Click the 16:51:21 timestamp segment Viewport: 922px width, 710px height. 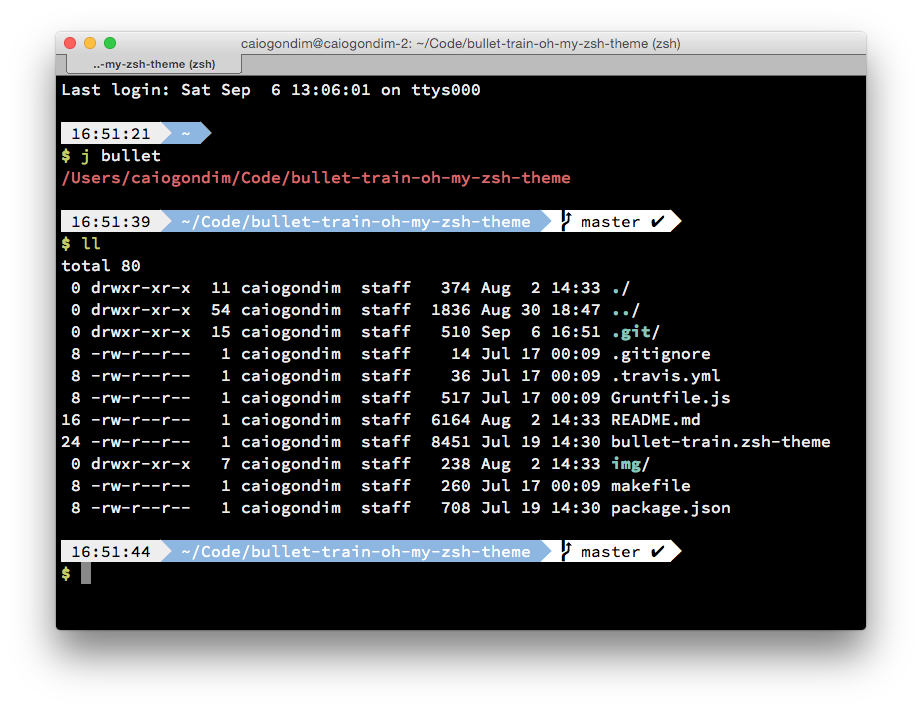110,133
